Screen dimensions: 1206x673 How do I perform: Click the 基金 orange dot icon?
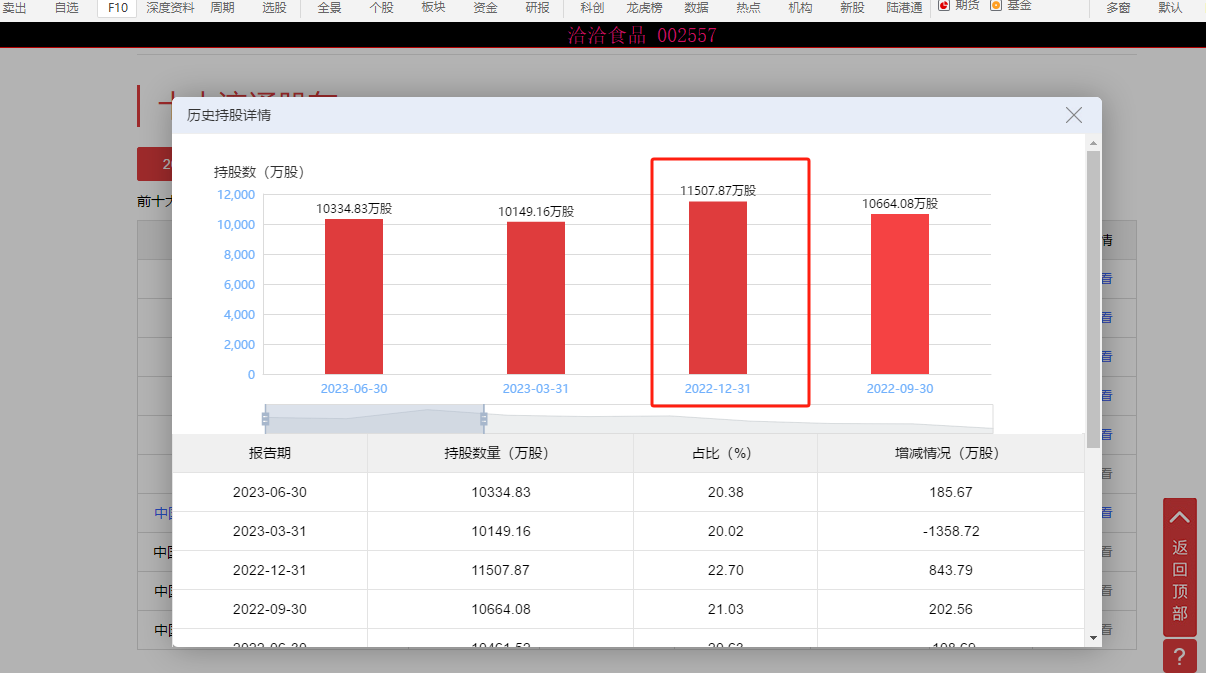pyautogui.click(x=995, y=5)
